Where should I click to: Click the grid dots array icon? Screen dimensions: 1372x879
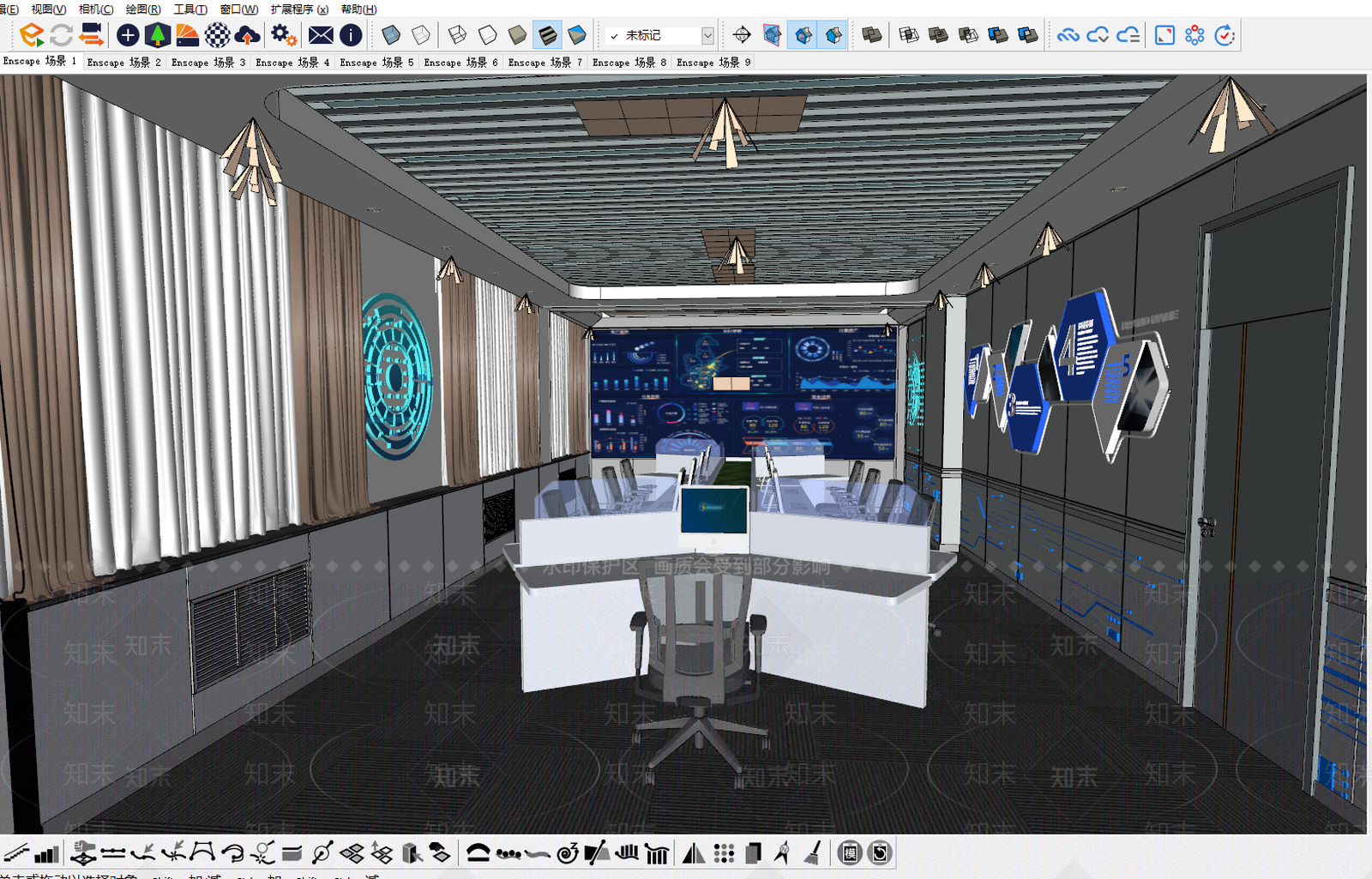pos(725,853)
